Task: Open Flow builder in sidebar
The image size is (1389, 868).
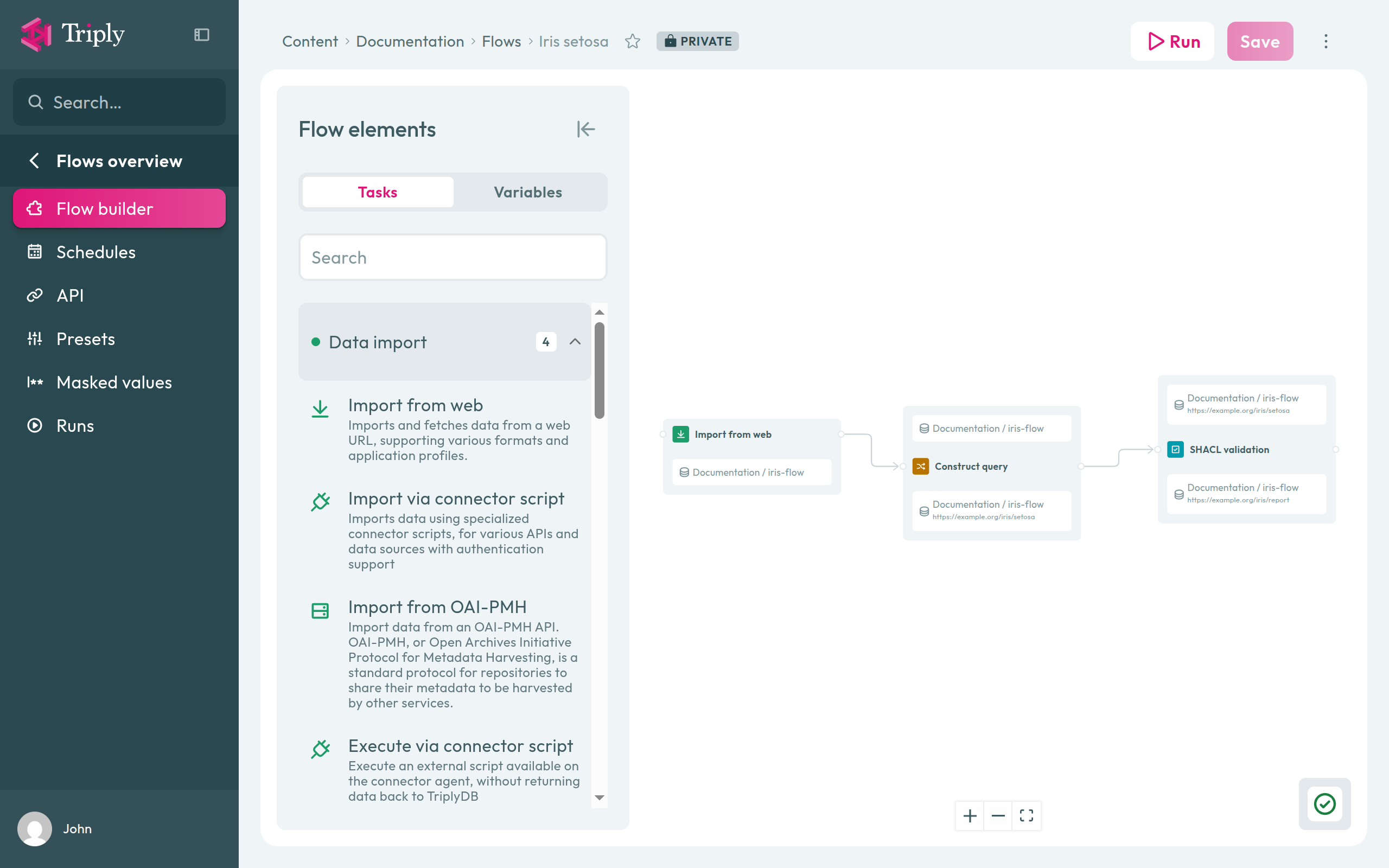Action: click(x=119, y=208)
